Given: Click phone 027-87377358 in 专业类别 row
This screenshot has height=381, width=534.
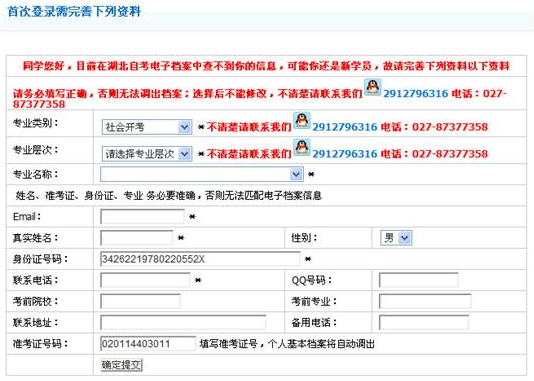Looking at the screenshot, I should pyautogui.click(x=450, y=127).
